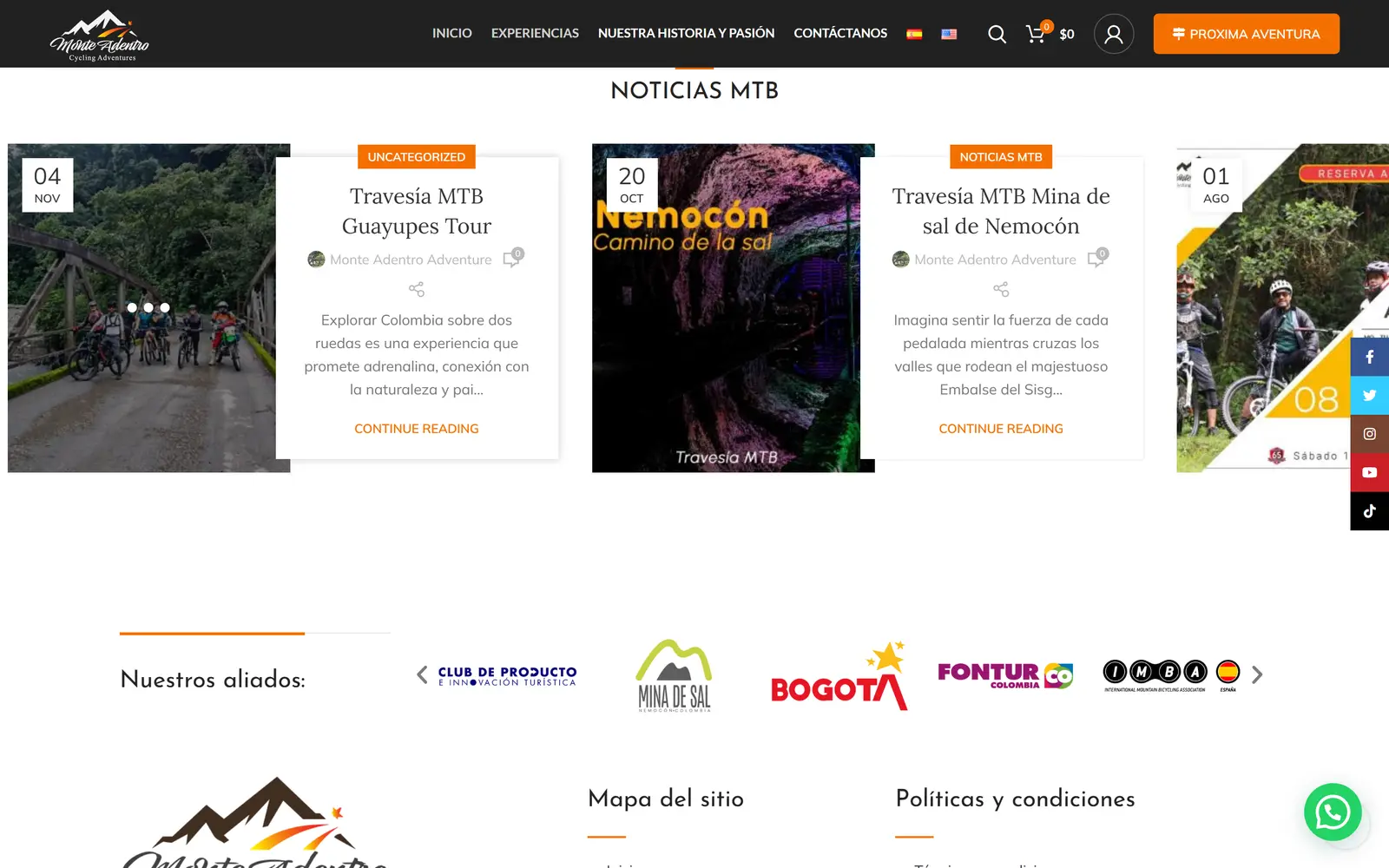
Task: Click author Monte Adentro Adventure on Guayupes post
Action: (x=411, y=260)
